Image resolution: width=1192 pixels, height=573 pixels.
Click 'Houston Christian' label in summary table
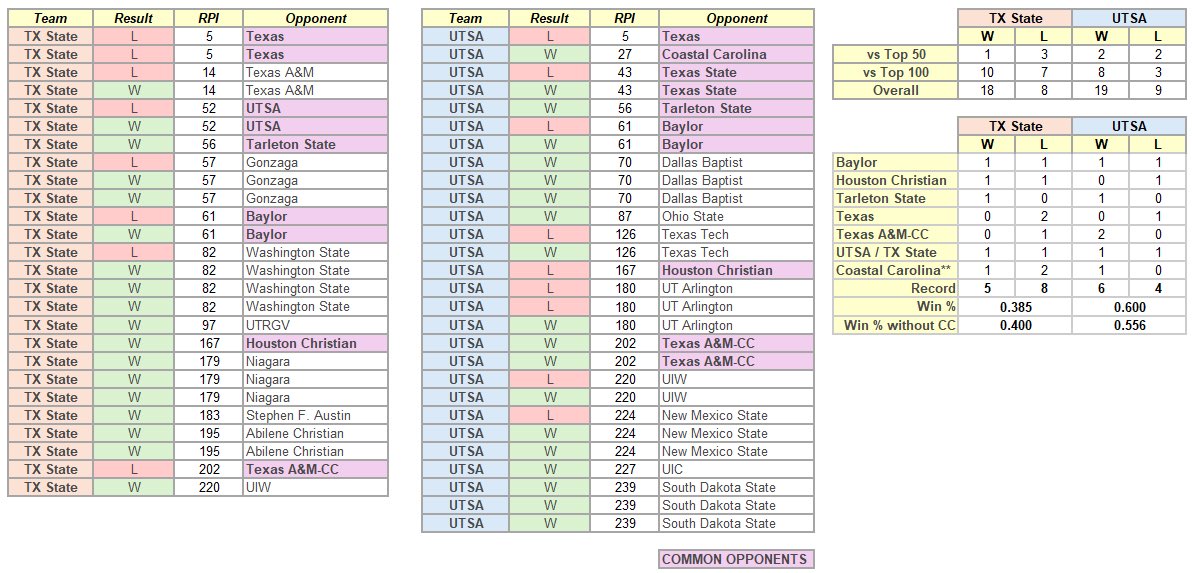pyautogui.click(x=896, y=180)
